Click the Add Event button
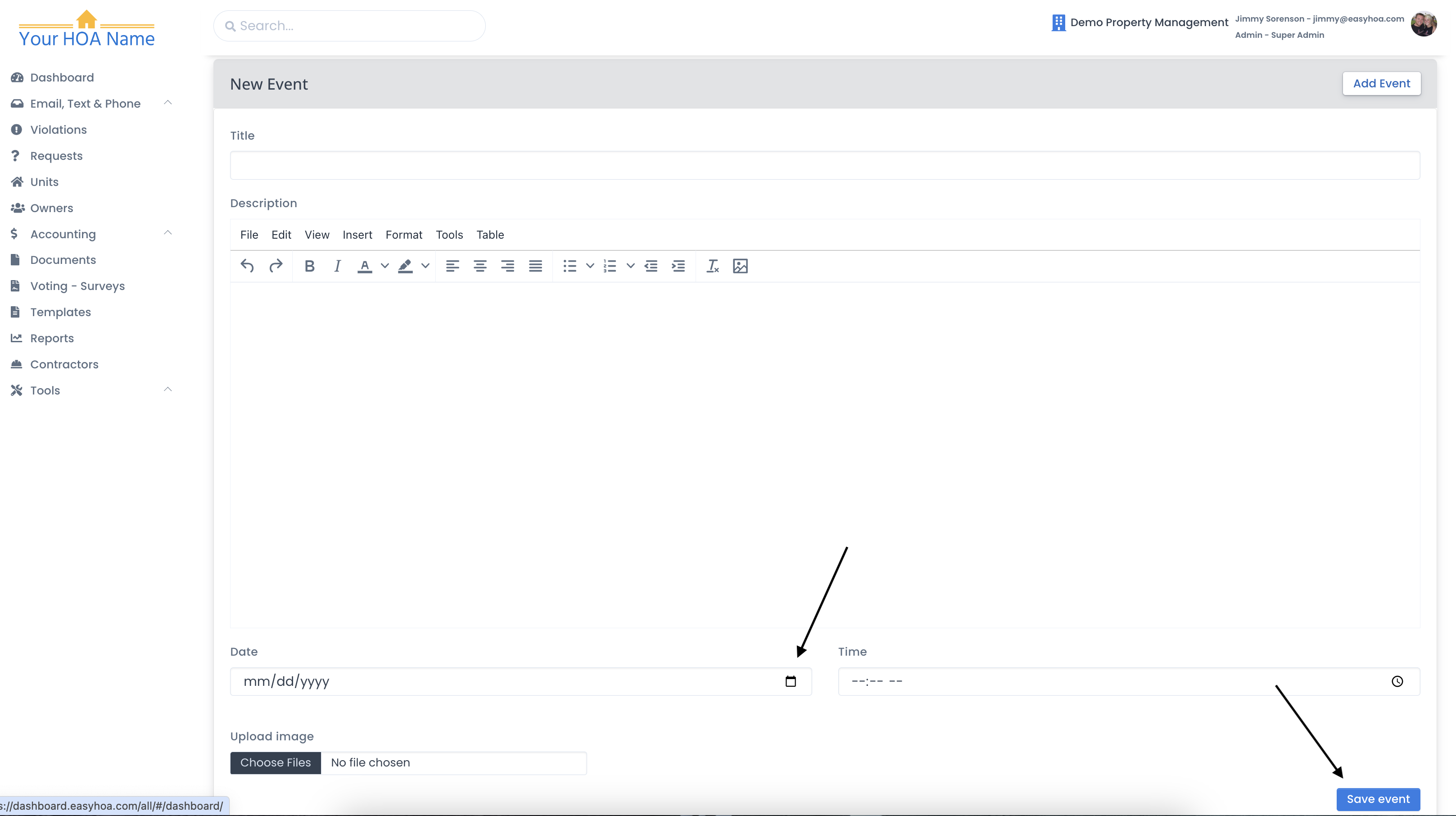The width and height of the screenshot is (1456, 816). pyautogui.click(x=1381, y=84)
